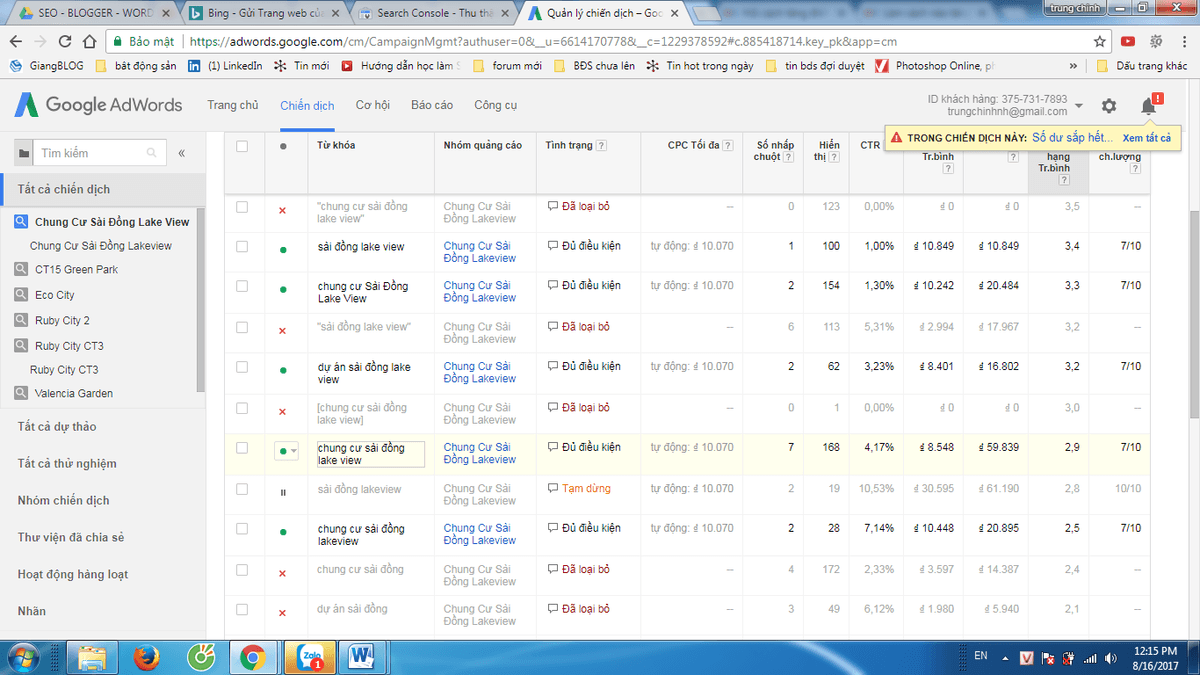Select the Eco City campaign in the sidebar
Viewport: 1200px width, 675px height.
tap(55, 295)
